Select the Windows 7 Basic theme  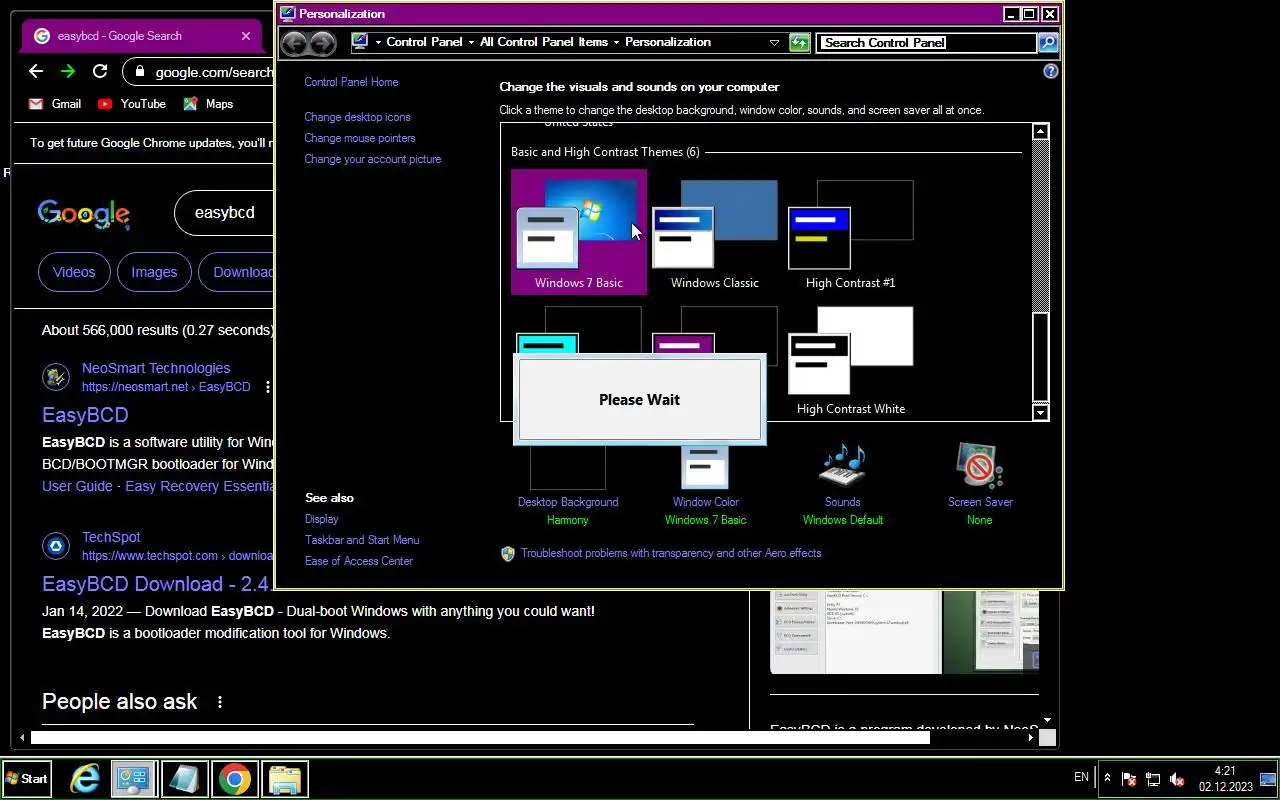(578, 232)
